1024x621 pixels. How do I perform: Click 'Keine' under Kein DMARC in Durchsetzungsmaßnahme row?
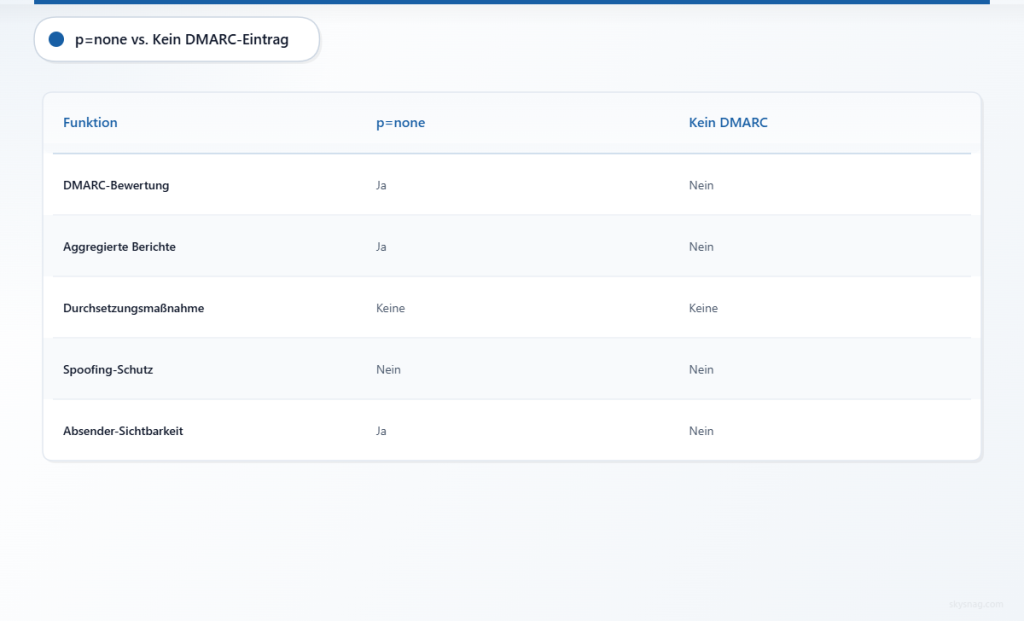tap(703, 308)
